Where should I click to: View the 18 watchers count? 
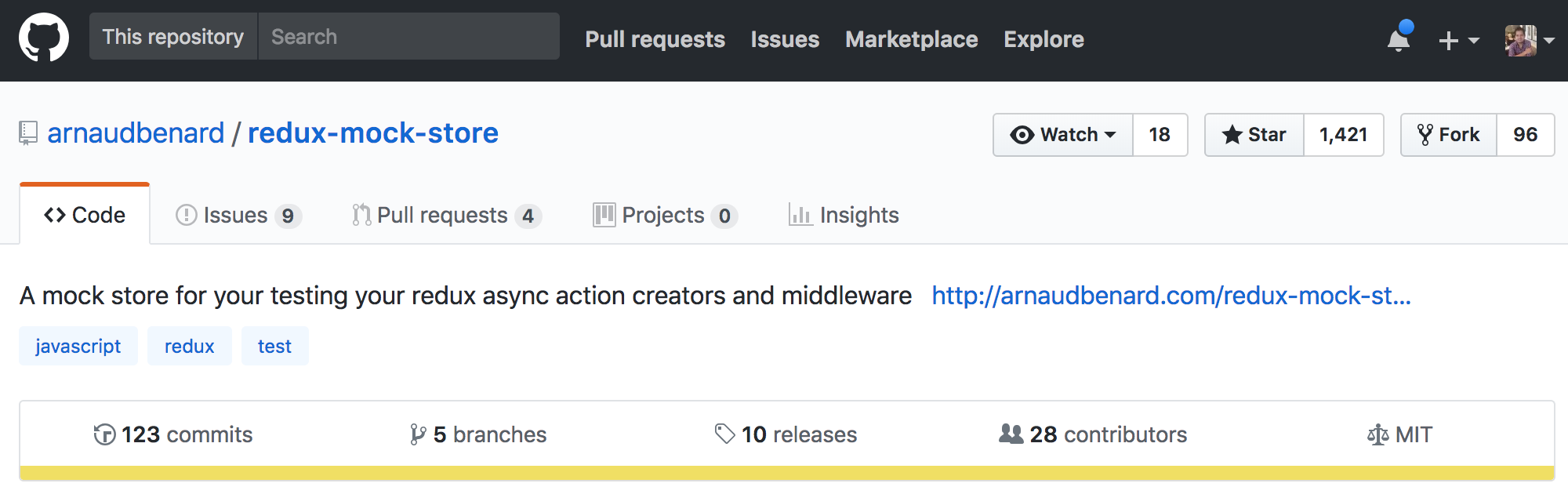[x=1160, y=135]
